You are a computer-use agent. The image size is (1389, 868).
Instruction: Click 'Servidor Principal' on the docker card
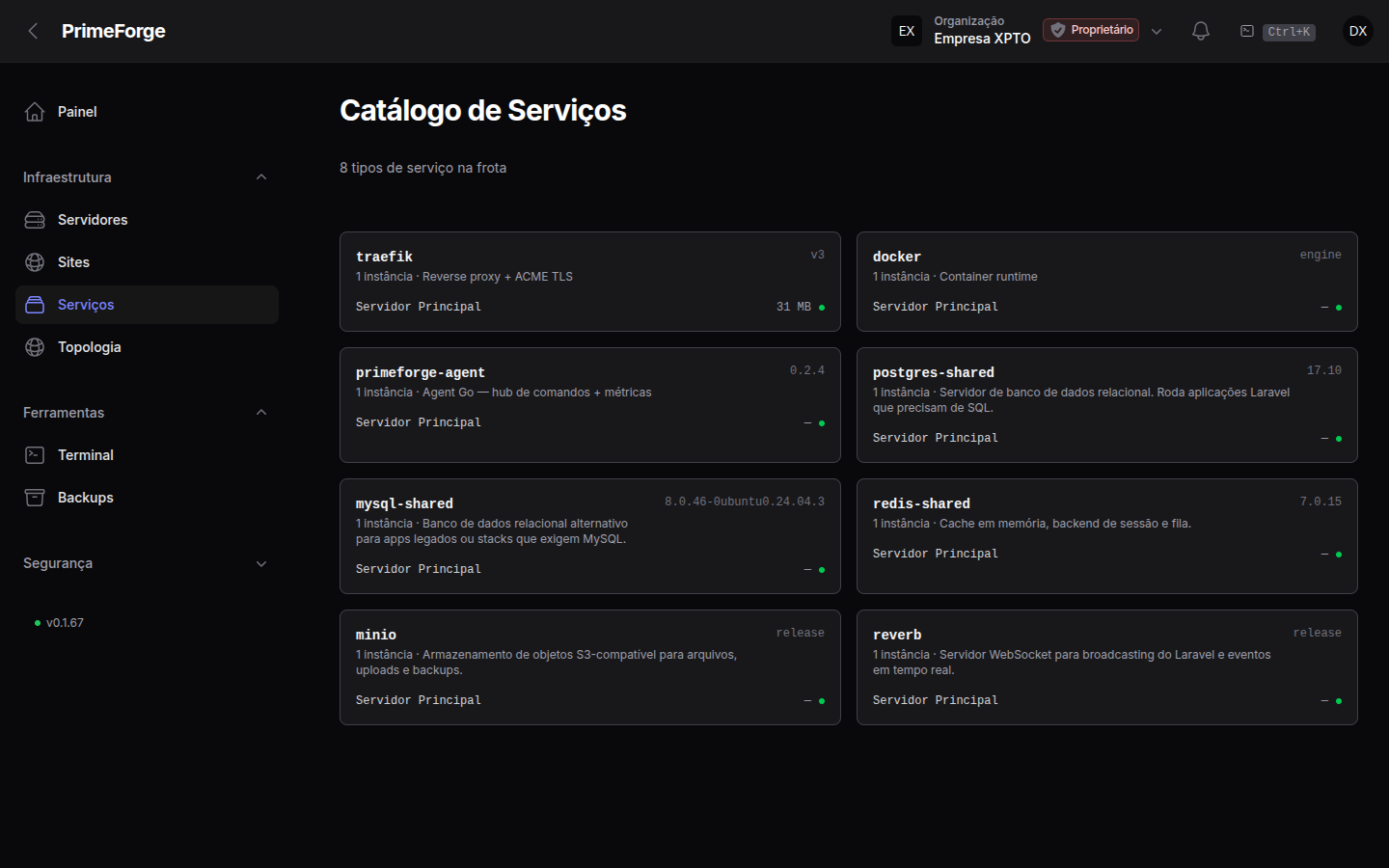(x=936, y=307)
